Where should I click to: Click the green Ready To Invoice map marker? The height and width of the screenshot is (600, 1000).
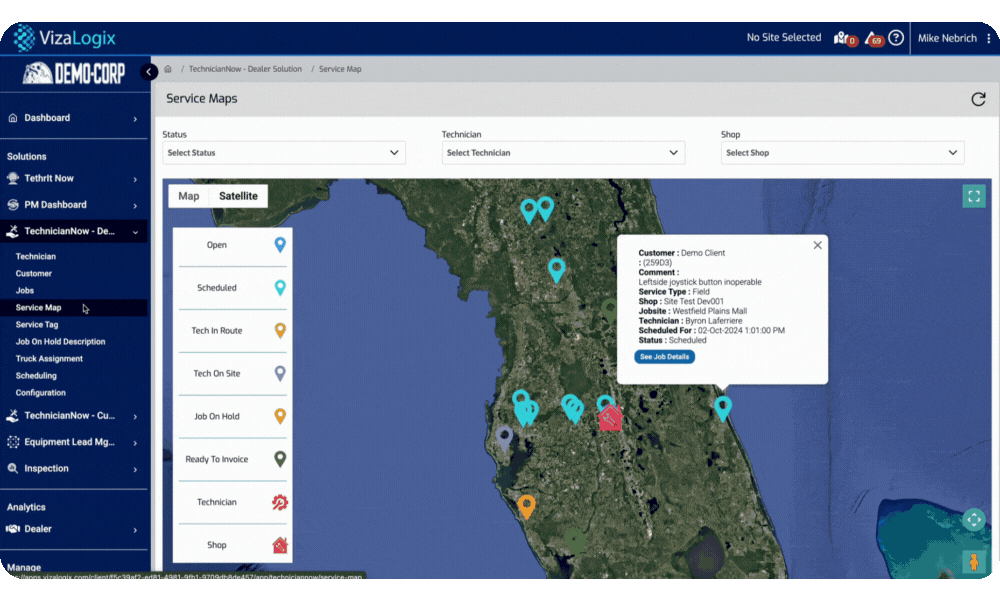(610, 311)
